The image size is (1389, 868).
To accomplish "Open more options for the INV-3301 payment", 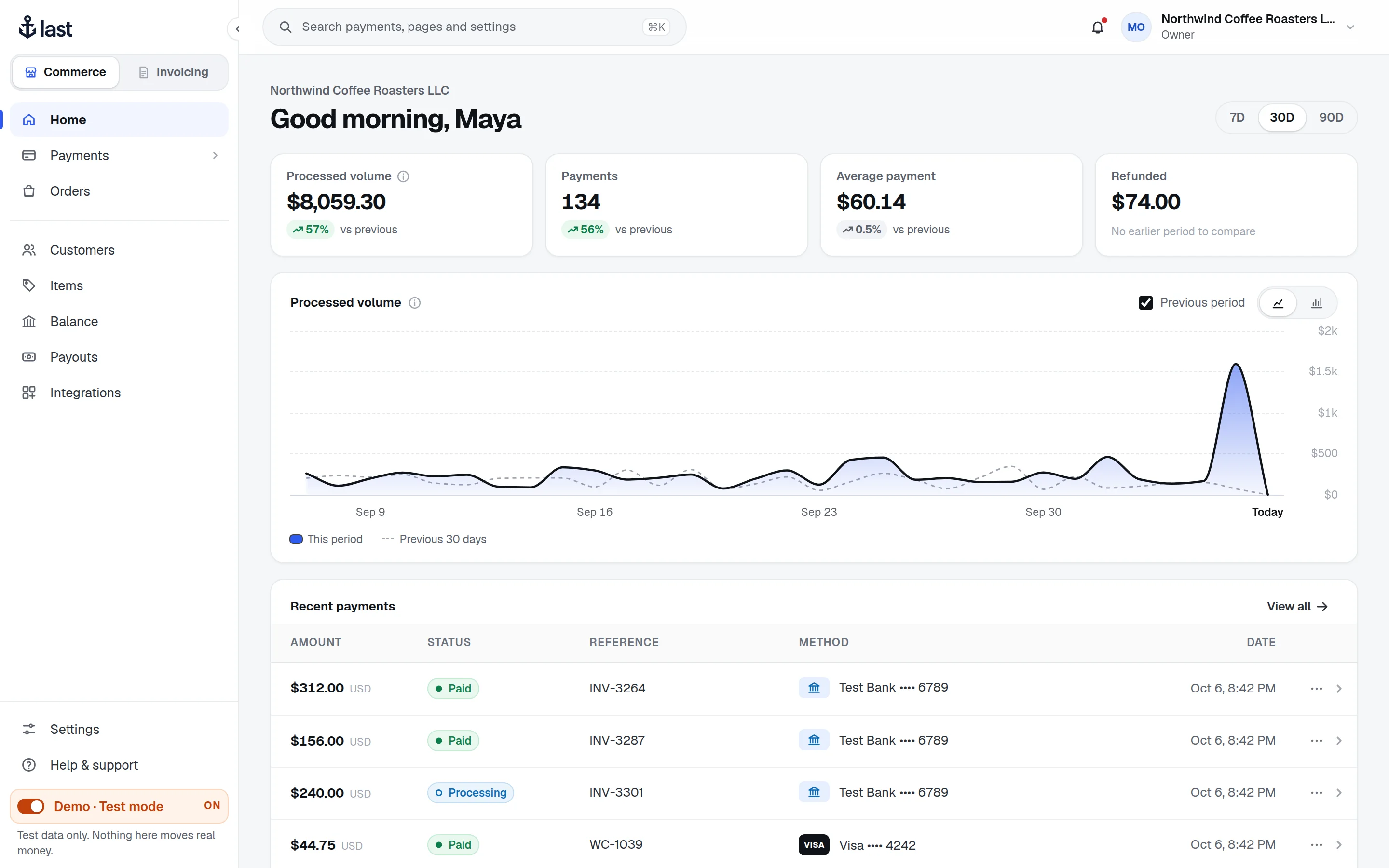I will tap(1316, 793).
